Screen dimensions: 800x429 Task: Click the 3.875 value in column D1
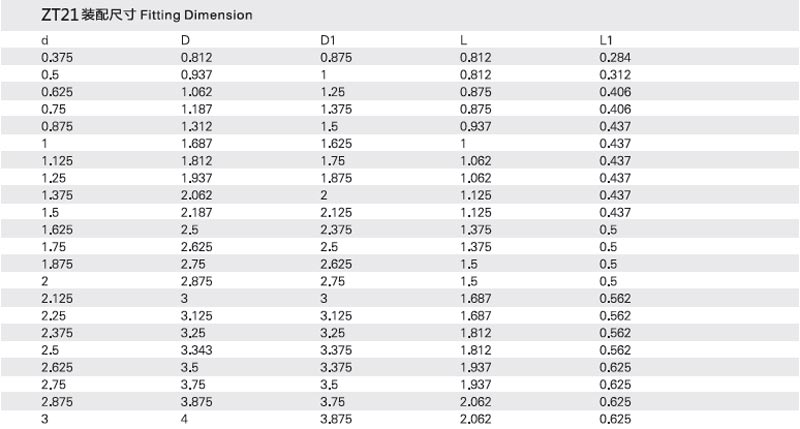pyautogui.click(x=336, y=420)
